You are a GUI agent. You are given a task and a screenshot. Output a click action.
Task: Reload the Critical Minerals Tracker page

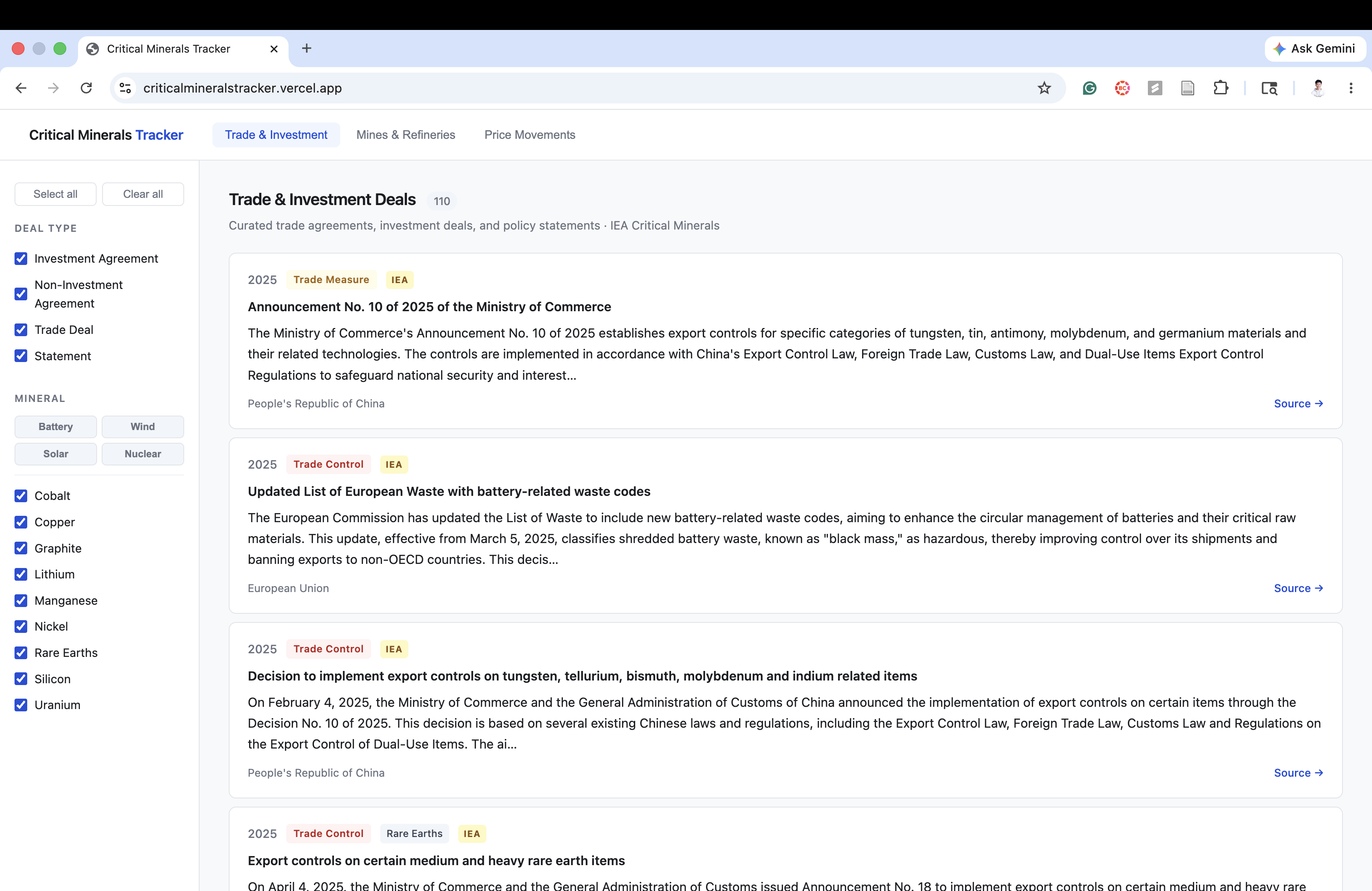87,88
